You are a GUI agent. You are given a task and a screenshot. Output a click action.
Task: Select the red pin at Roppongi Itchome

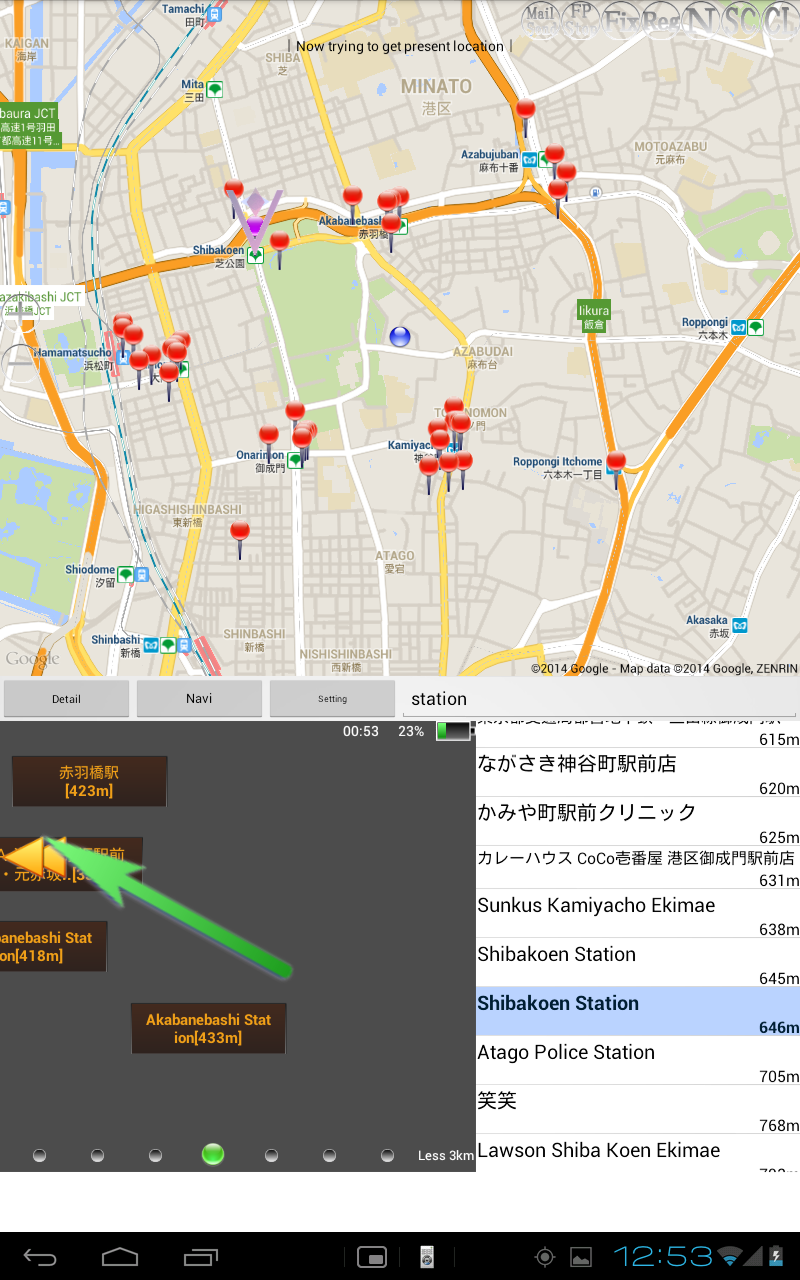tap(616, 468)
